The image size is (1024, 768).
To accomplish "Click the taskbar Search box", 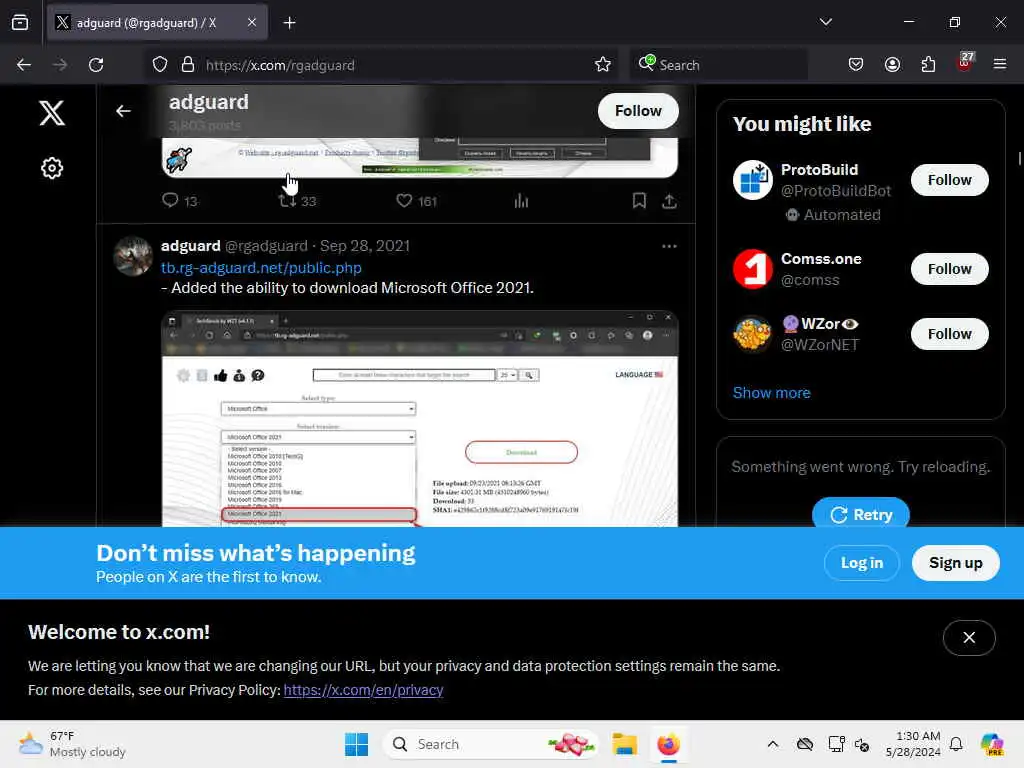I will pyautogui.click(x=491, y=744).
